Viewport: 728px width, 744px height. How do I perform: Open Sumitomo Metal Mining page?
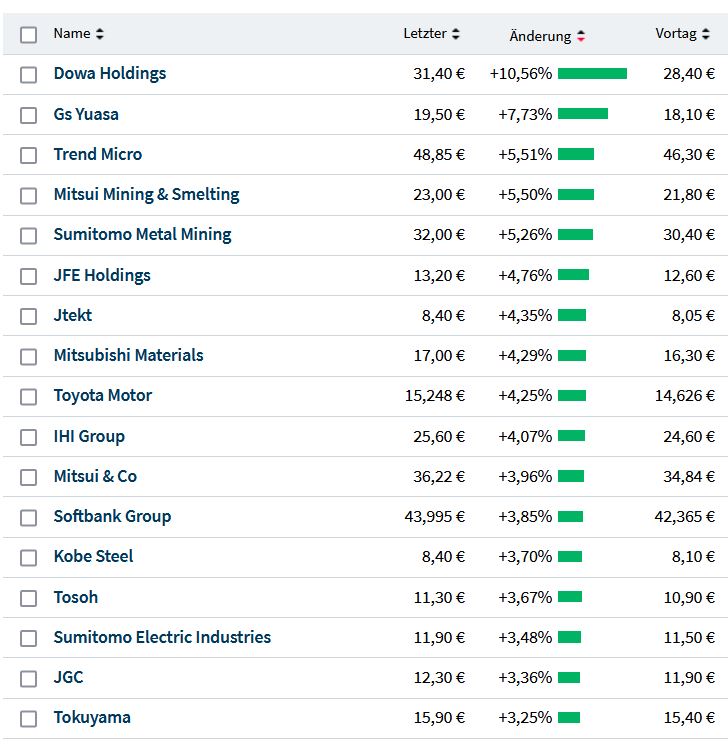pyautogui.click(x=142, y=234)
